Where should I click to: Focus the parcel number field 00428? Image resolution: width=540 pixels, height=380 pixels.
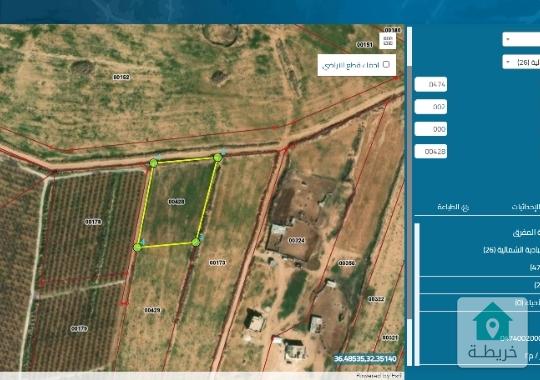click(431, 151)
